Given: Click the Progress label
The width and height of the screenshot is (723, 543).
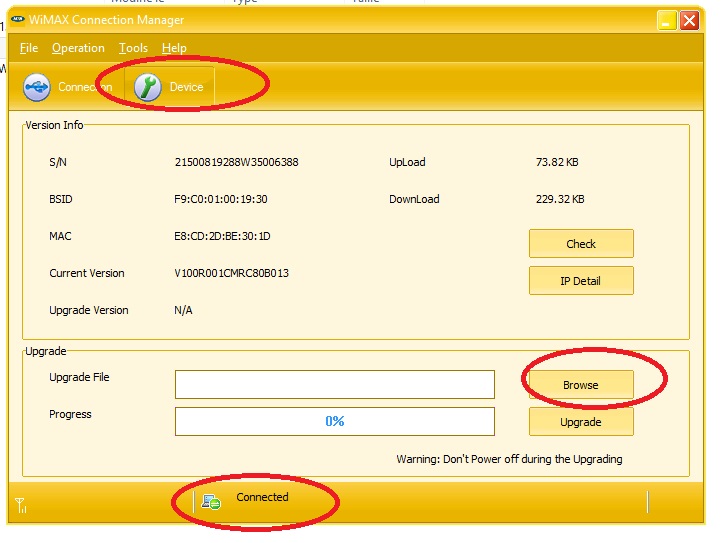Looking at the screenshot, I should point(70,414).
